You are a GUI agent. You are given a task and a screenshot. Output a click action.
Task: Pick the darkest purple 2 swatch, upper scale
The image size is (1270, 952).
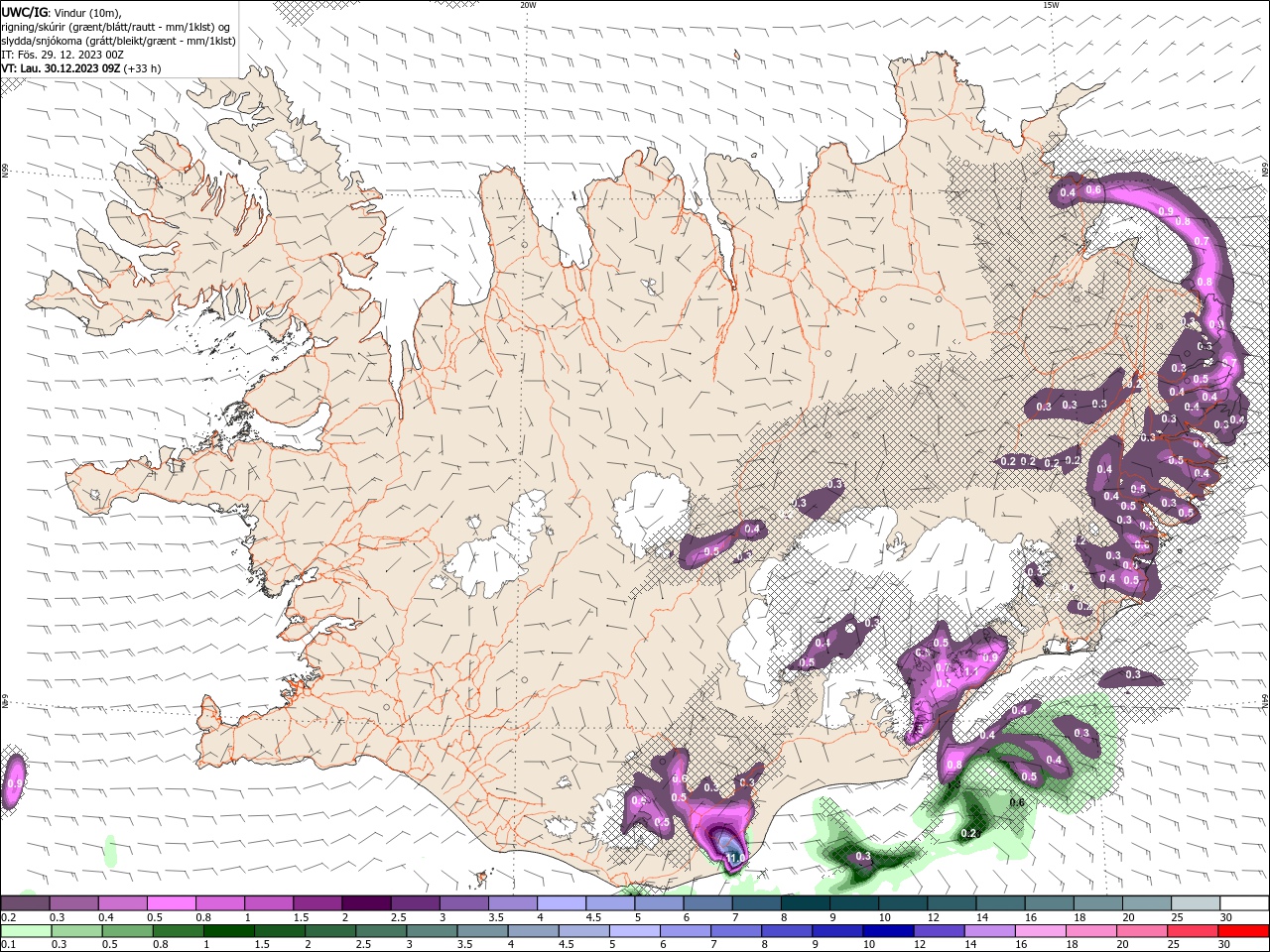[x=366, y=903]
